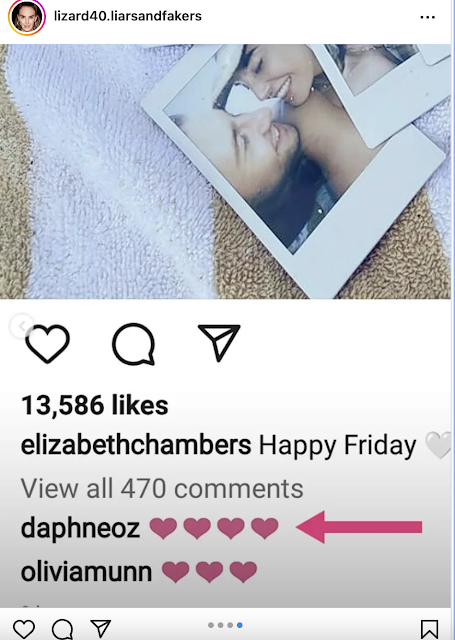Like the post using the small bottom heart
Viewport: 455px width, 640px height.
coord(24,629)
